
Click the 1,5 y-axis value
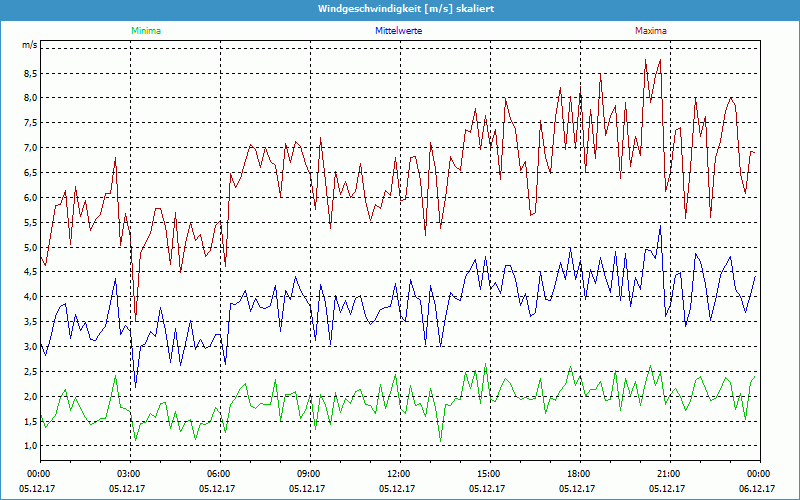31,421
